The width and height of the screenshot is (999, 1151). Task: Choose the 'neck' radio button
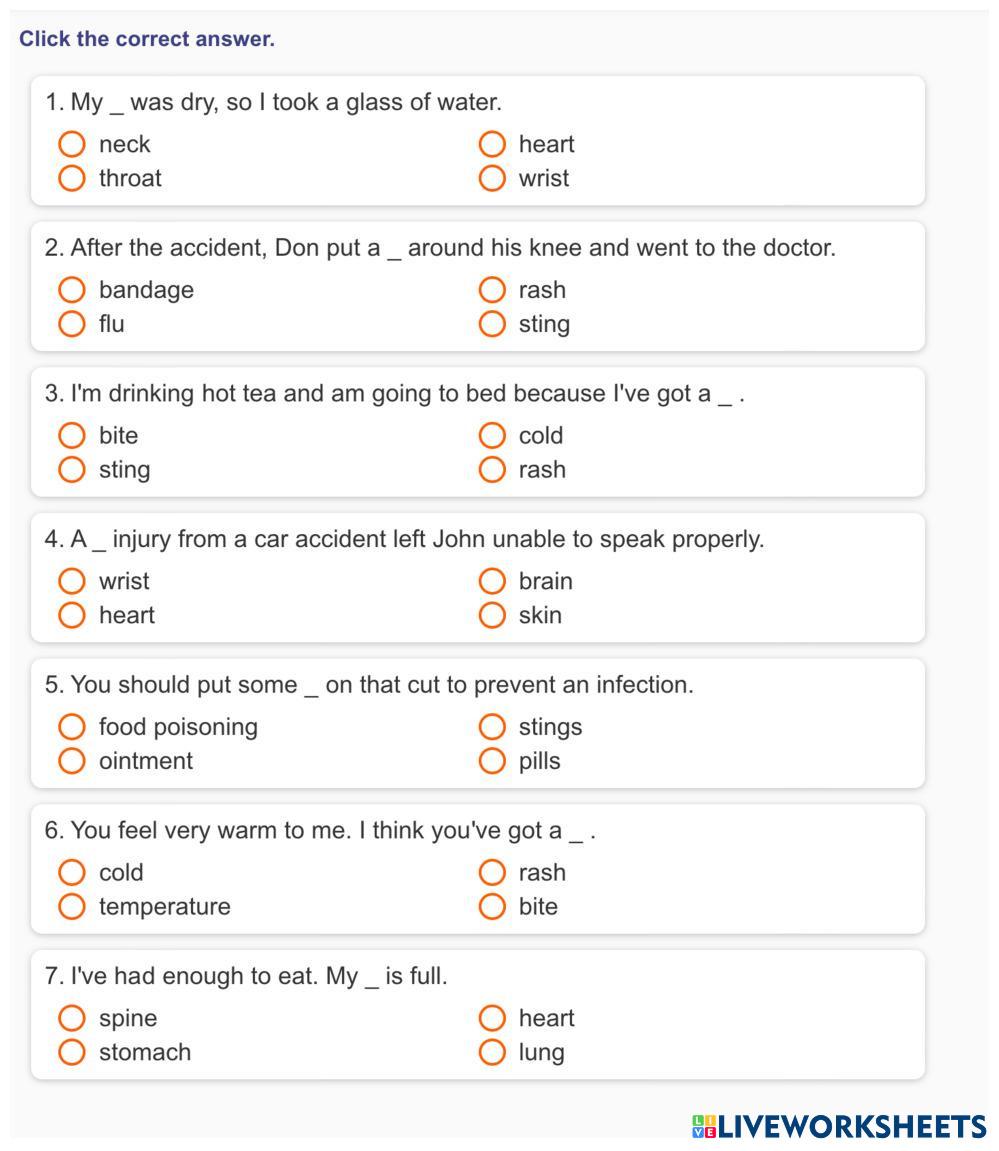tap(72, 144)
